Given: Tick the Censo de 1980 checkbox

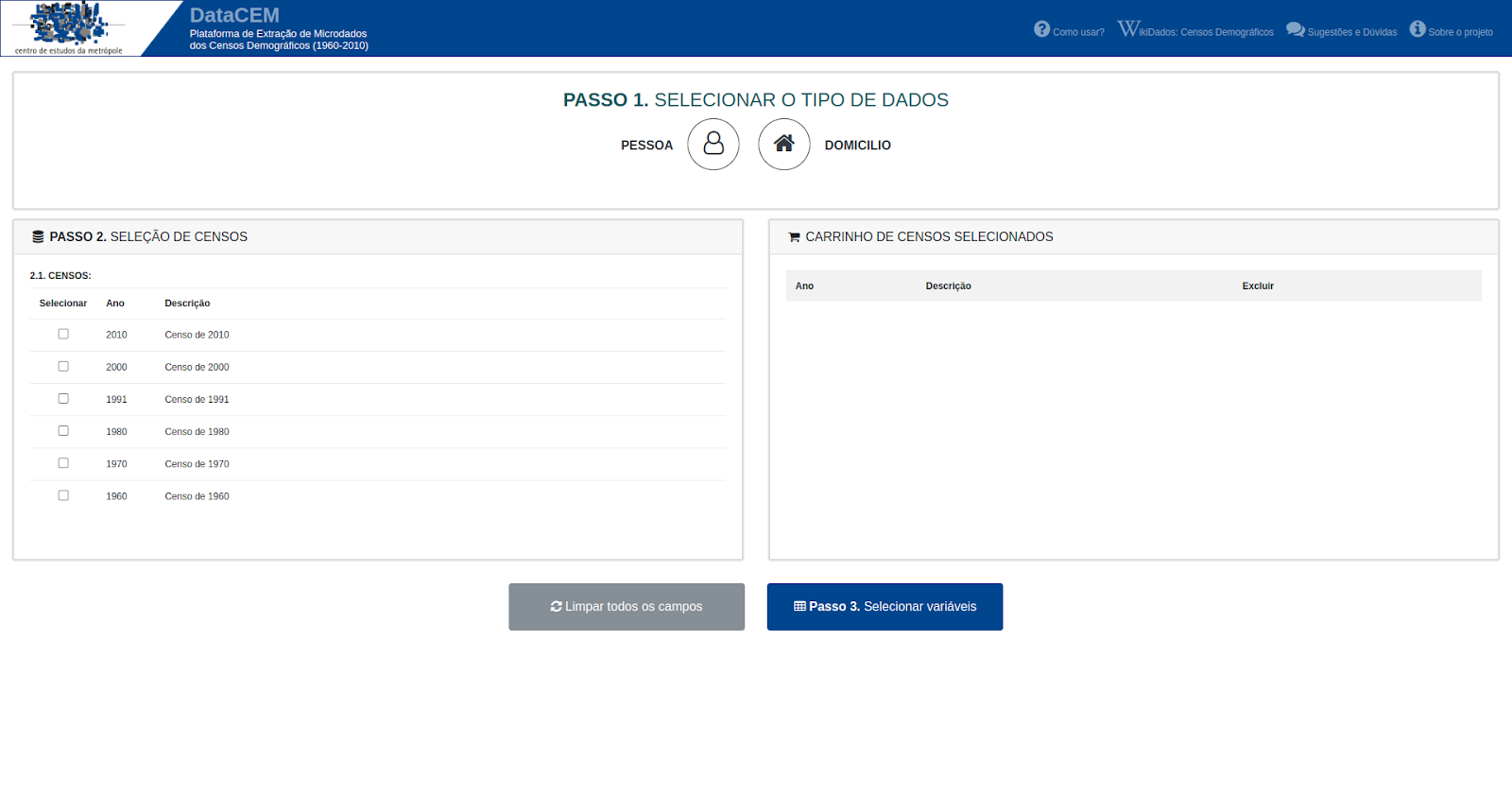Looking at the screenshot, I should point(63,430).
